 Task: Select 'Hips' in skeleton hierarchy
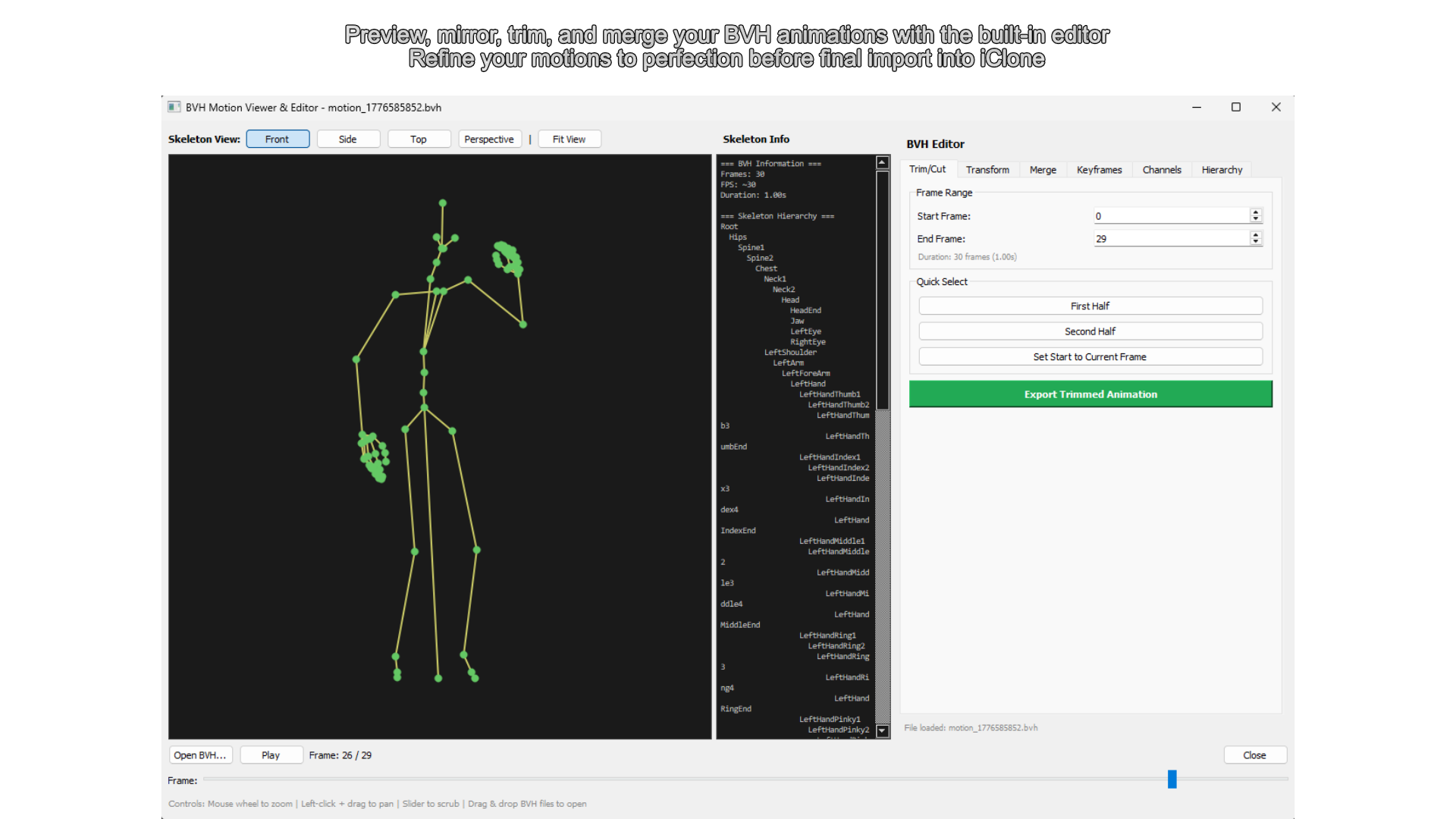tap(738, 237)
